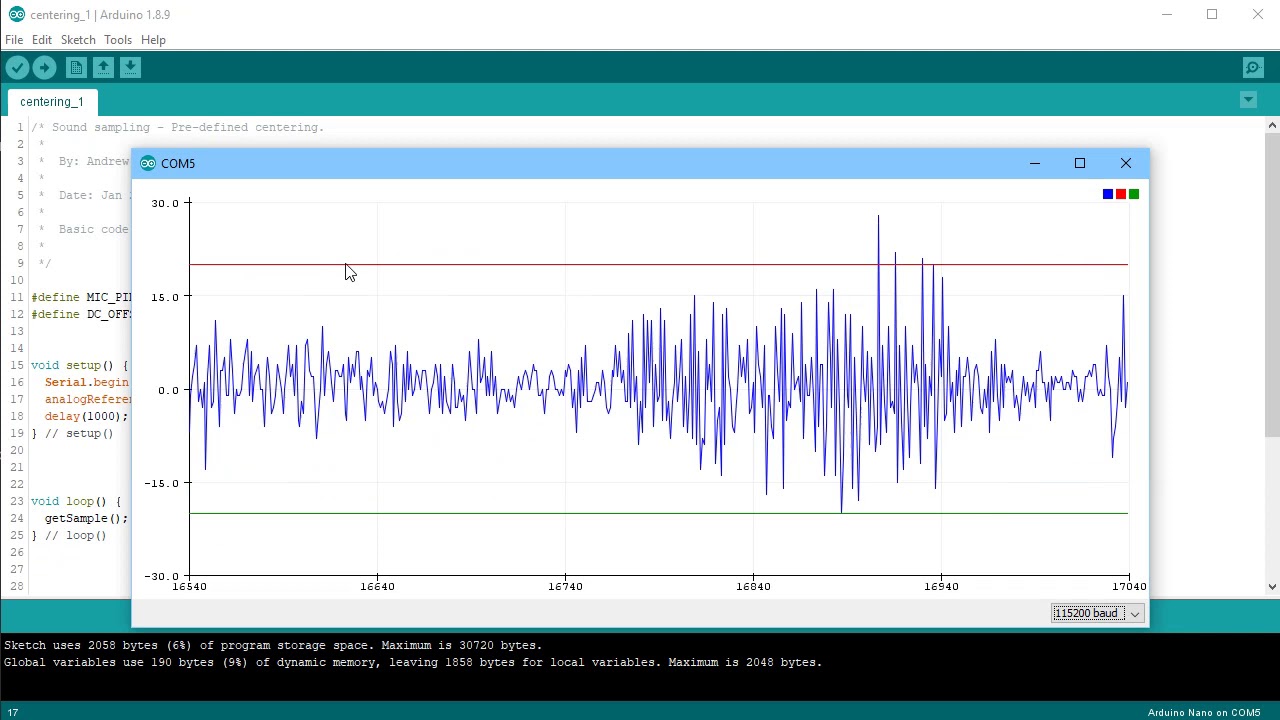Minimize the Arduino IDE main window
Image resolution: width=1280 pixels, height=720 pixels.
point(1166,14)
